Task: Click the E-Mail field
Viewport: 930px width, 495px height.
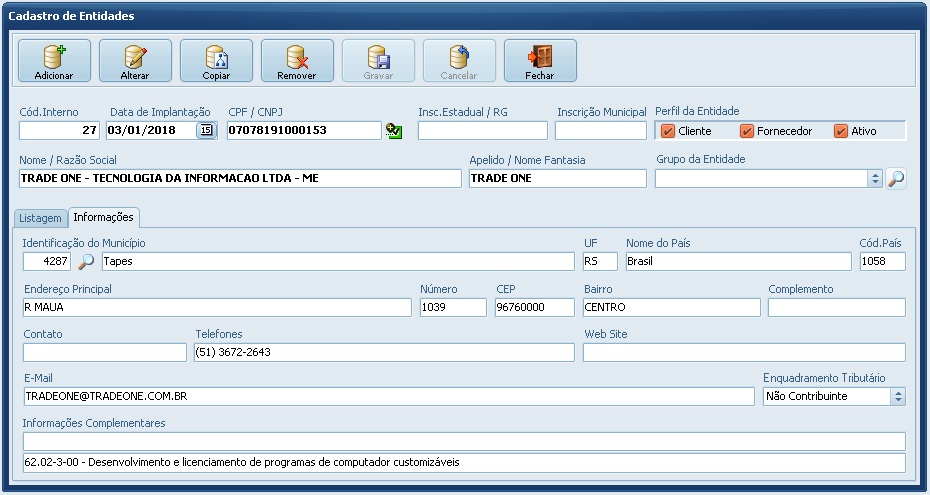Action: pyautogui.click(x=389, y=397)
